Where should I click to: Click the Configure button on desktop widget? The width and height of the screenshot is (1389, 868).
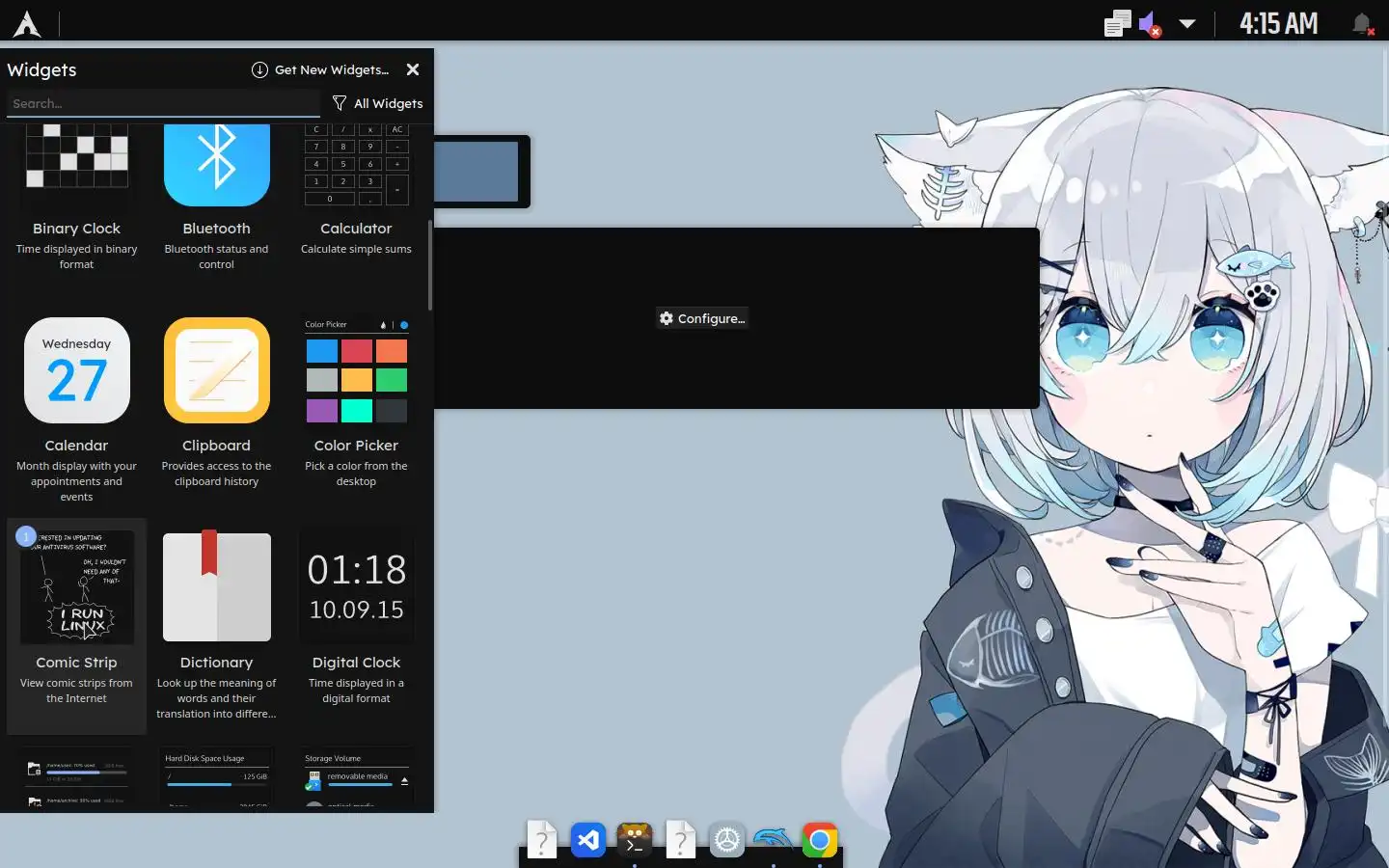coord(702,318)
